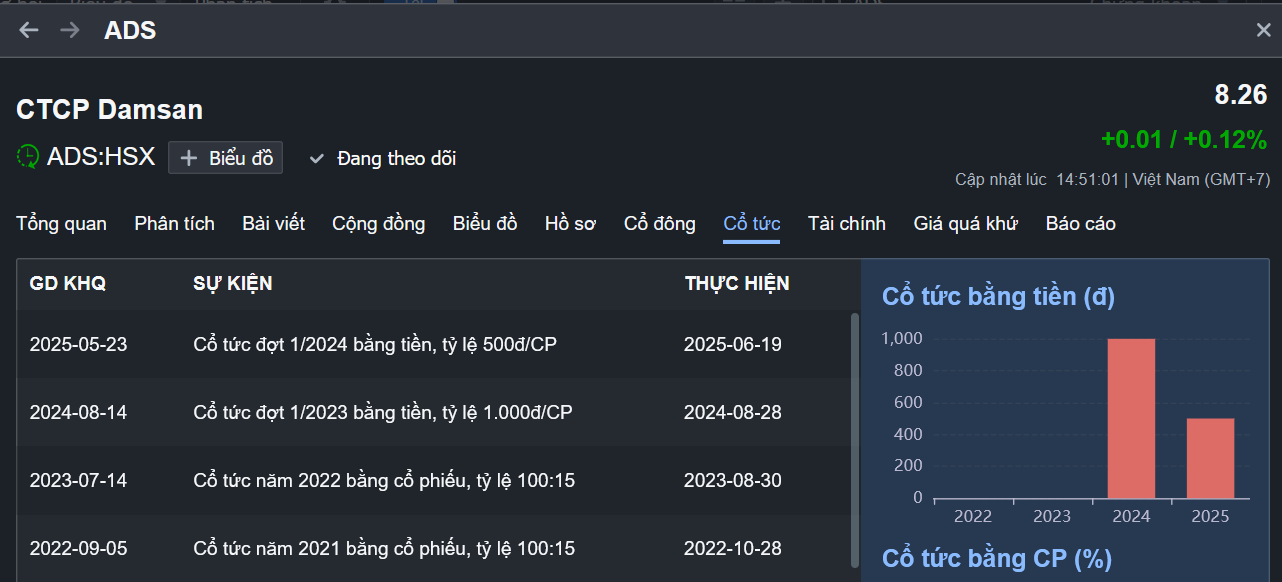
Task: Click the dividend table vertical scrollbar
Action: coord(854,440)
